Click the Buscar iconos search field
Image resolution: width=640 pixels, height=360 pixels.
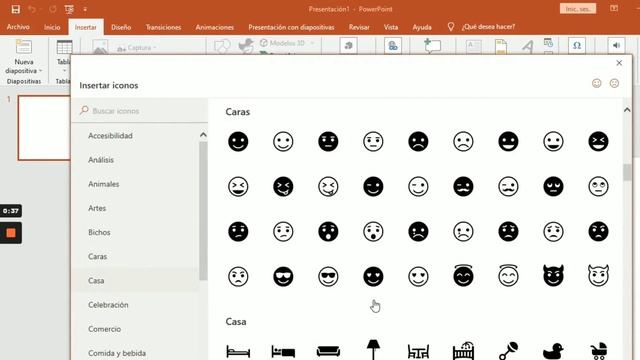tap(140, 111)
